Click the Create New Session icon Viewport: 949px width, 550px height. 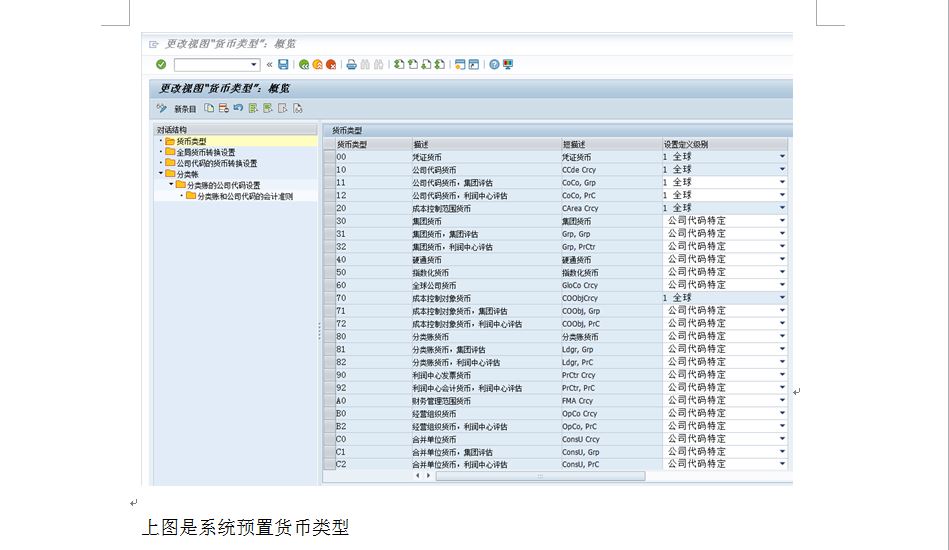click(460, 64)
